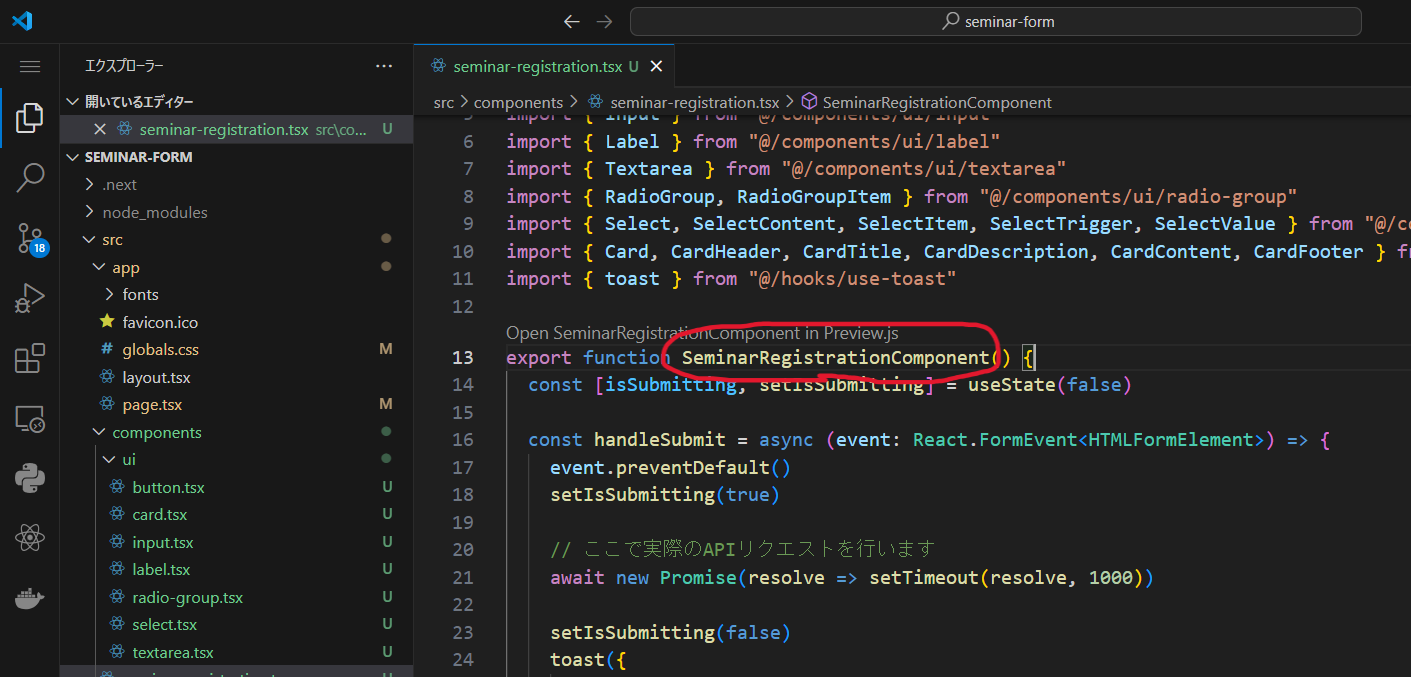This screenshot has height=677, width=1411.
Task: Expand the fonts folder
Action: click(x=236, y=294)
